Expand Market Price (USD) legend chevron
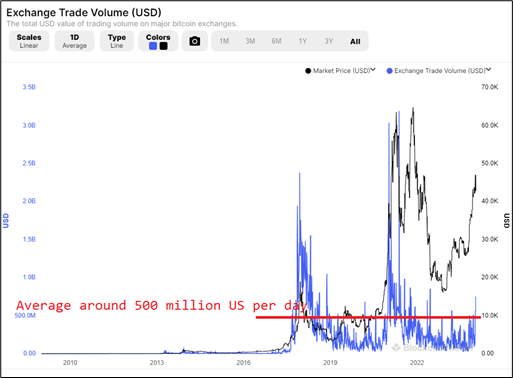 [x=373, y=70]
